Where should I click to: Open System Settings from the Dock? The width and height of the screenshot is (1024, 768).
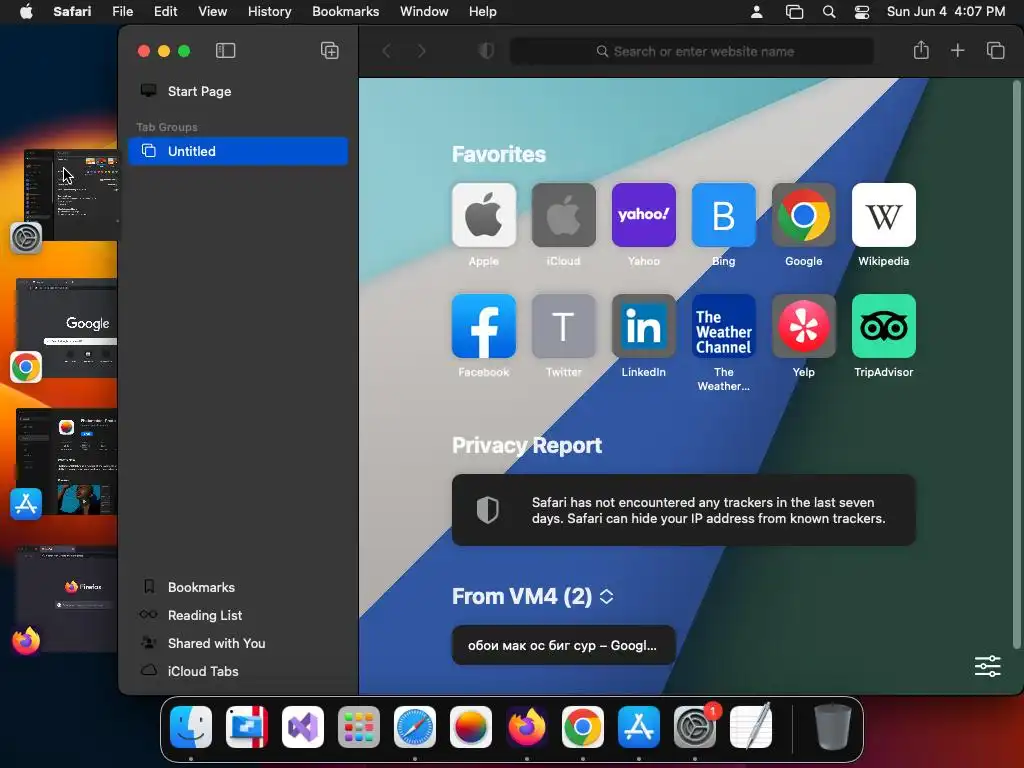(x=695, y=726)
